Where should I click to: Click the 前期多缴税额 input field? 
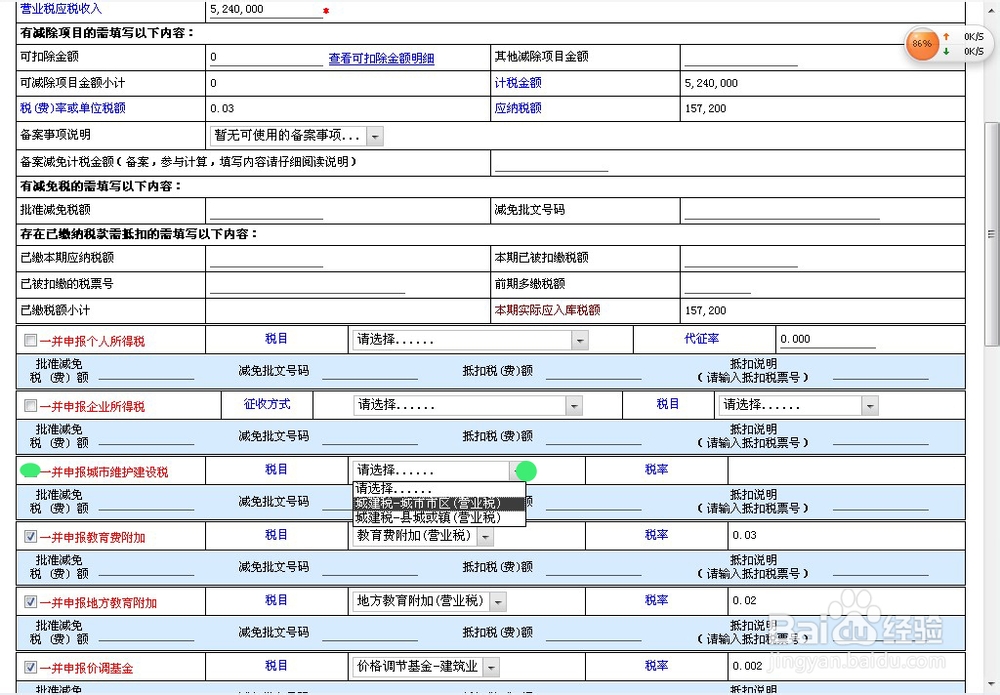(x=717, y=285)
